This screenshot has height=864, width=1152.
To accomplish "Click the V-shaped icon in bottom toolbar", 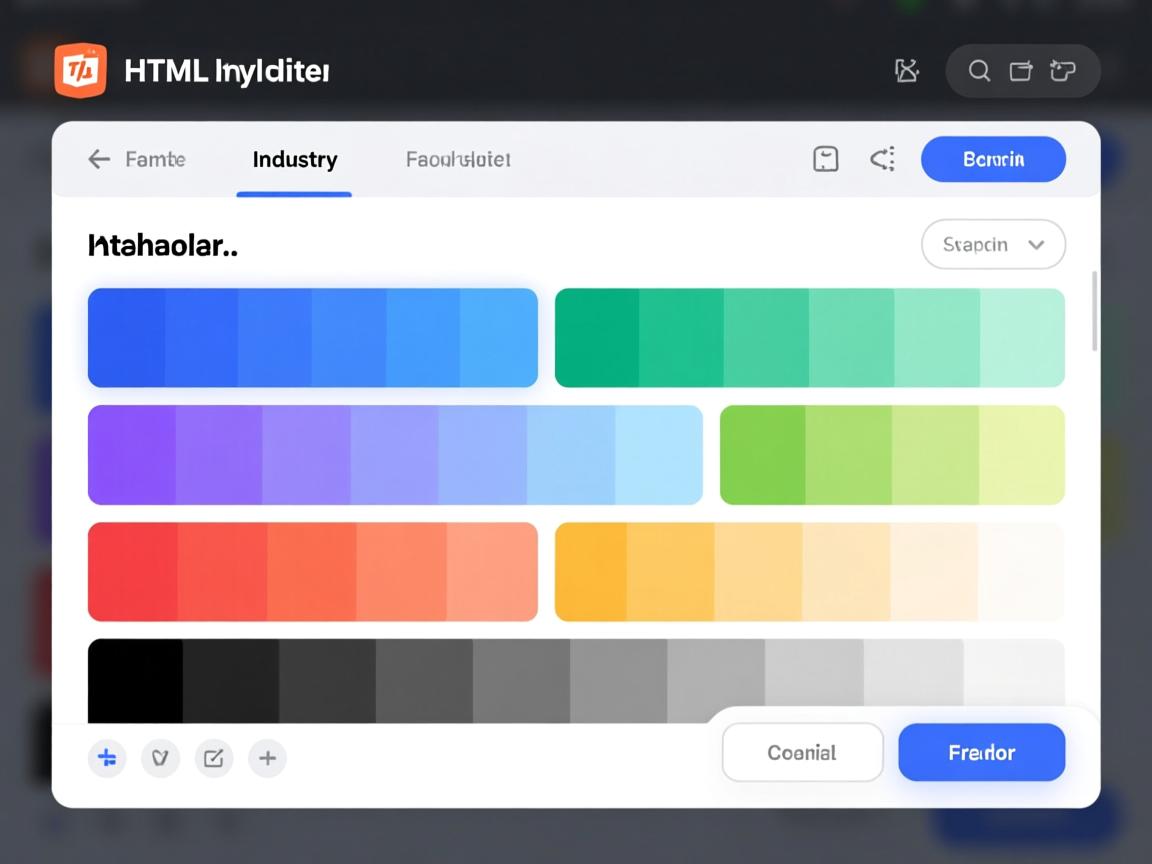I will tap(160, 758).
